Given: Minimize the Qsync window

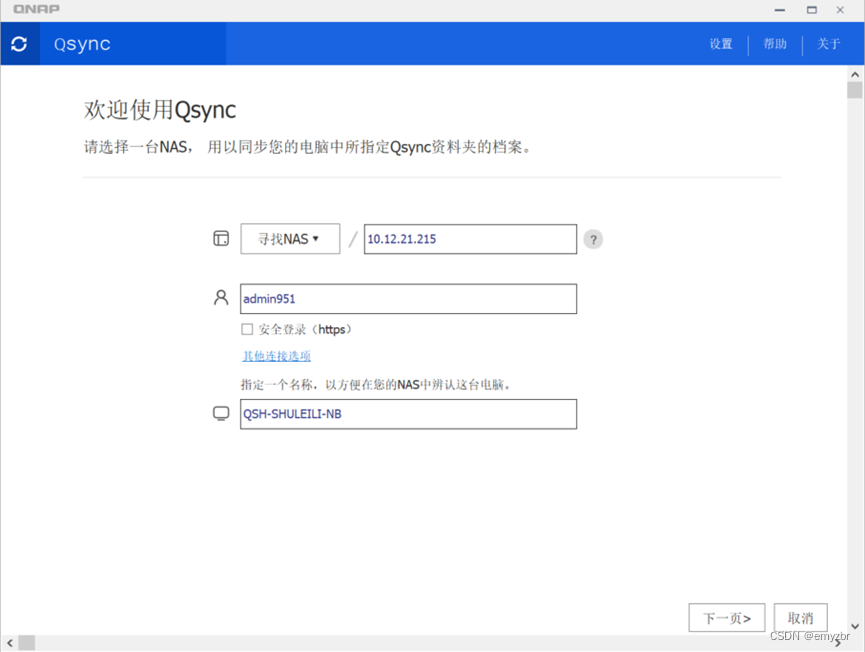Looking at the screenshot, I should 779,10.
